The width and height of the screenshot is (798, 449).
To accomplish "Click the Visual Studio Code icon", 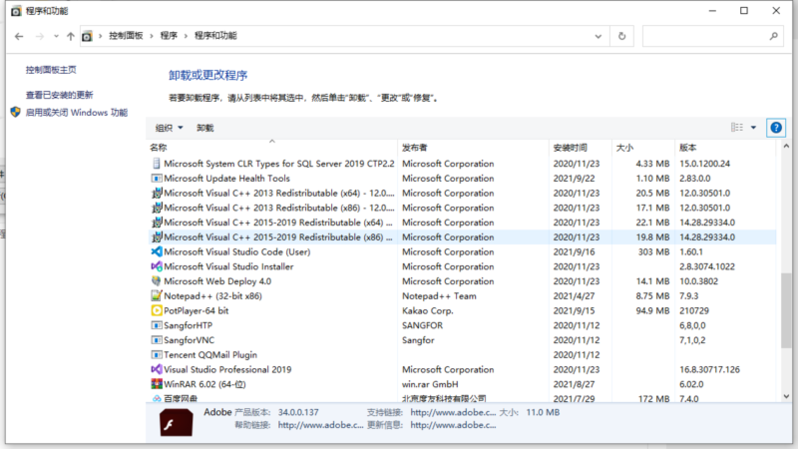I will pyautogui.click(x=156, y=252).
